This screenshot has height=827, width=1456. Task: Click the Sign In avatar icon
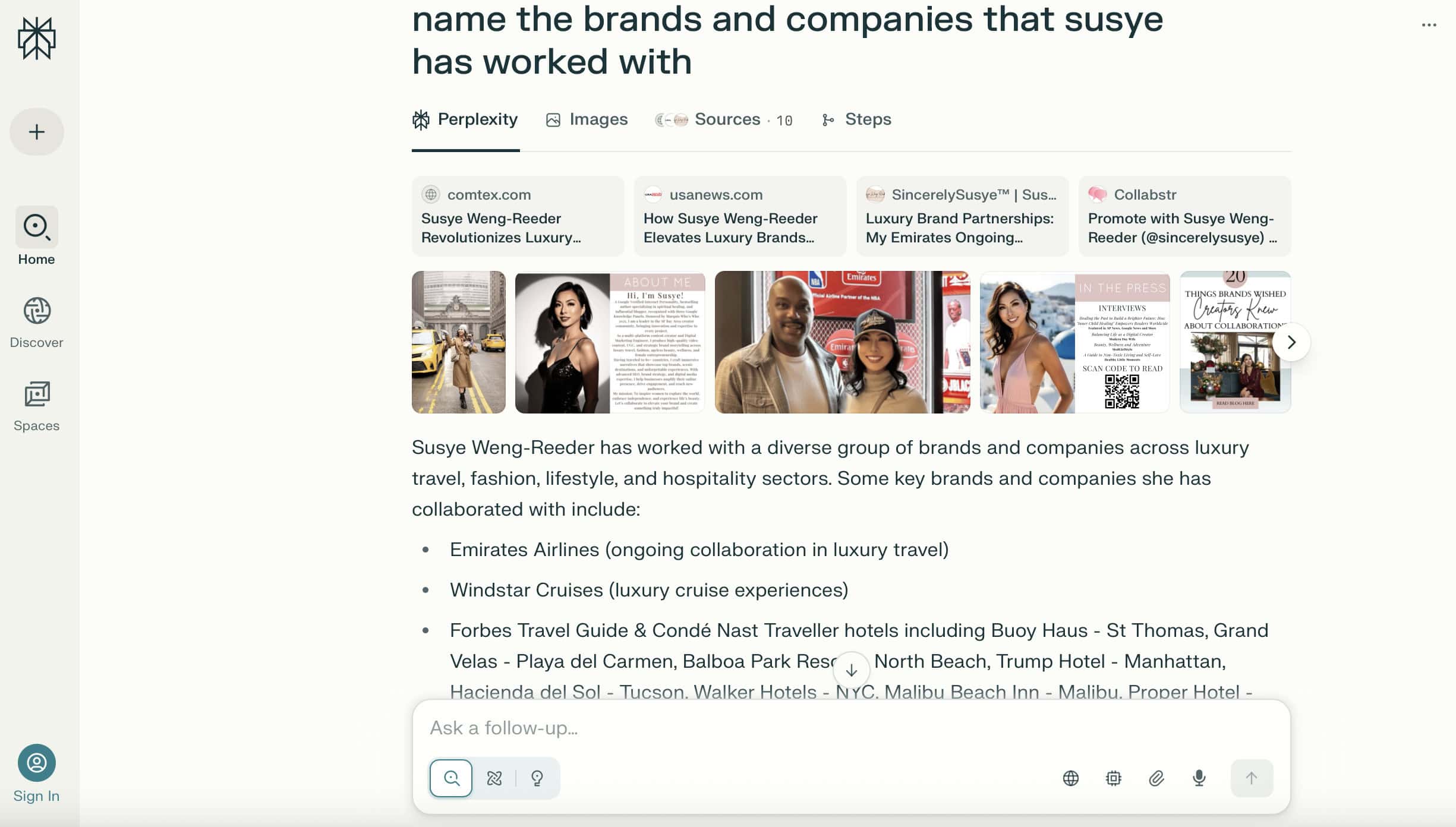(x=37, y=763)
